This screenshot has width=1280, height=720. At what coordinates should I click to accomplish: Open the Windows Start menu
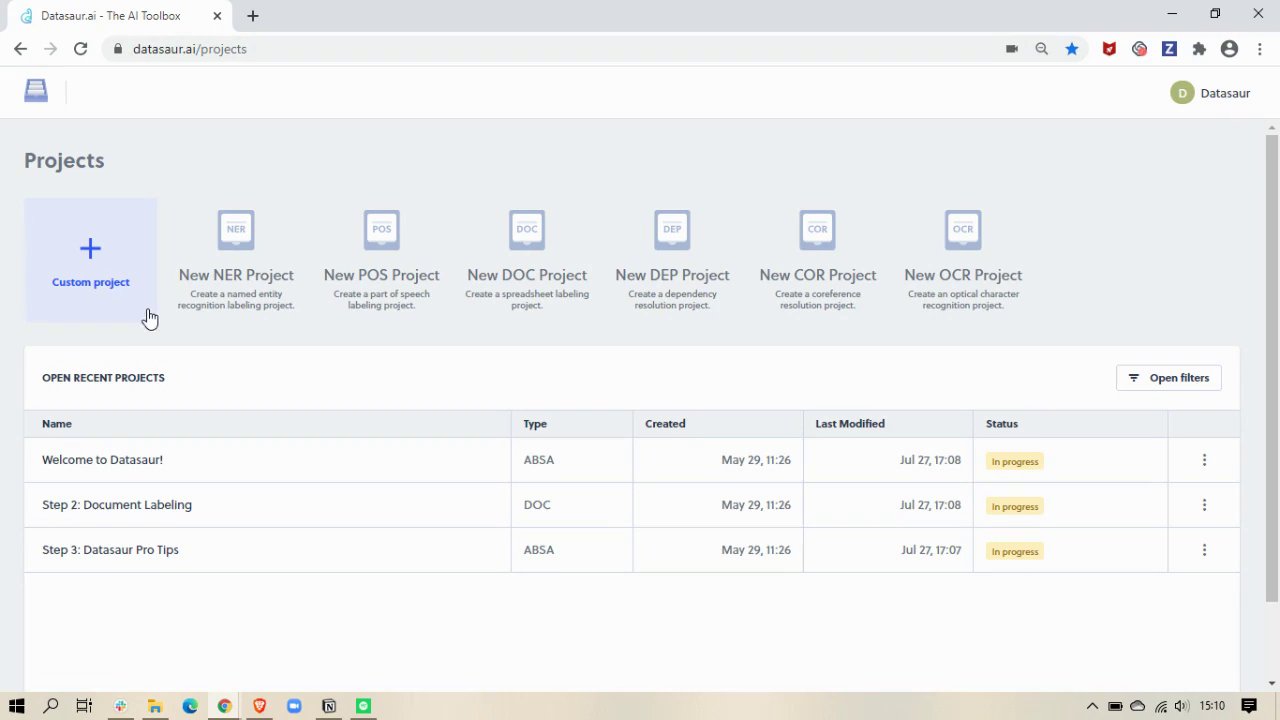[x=17, y=706]
